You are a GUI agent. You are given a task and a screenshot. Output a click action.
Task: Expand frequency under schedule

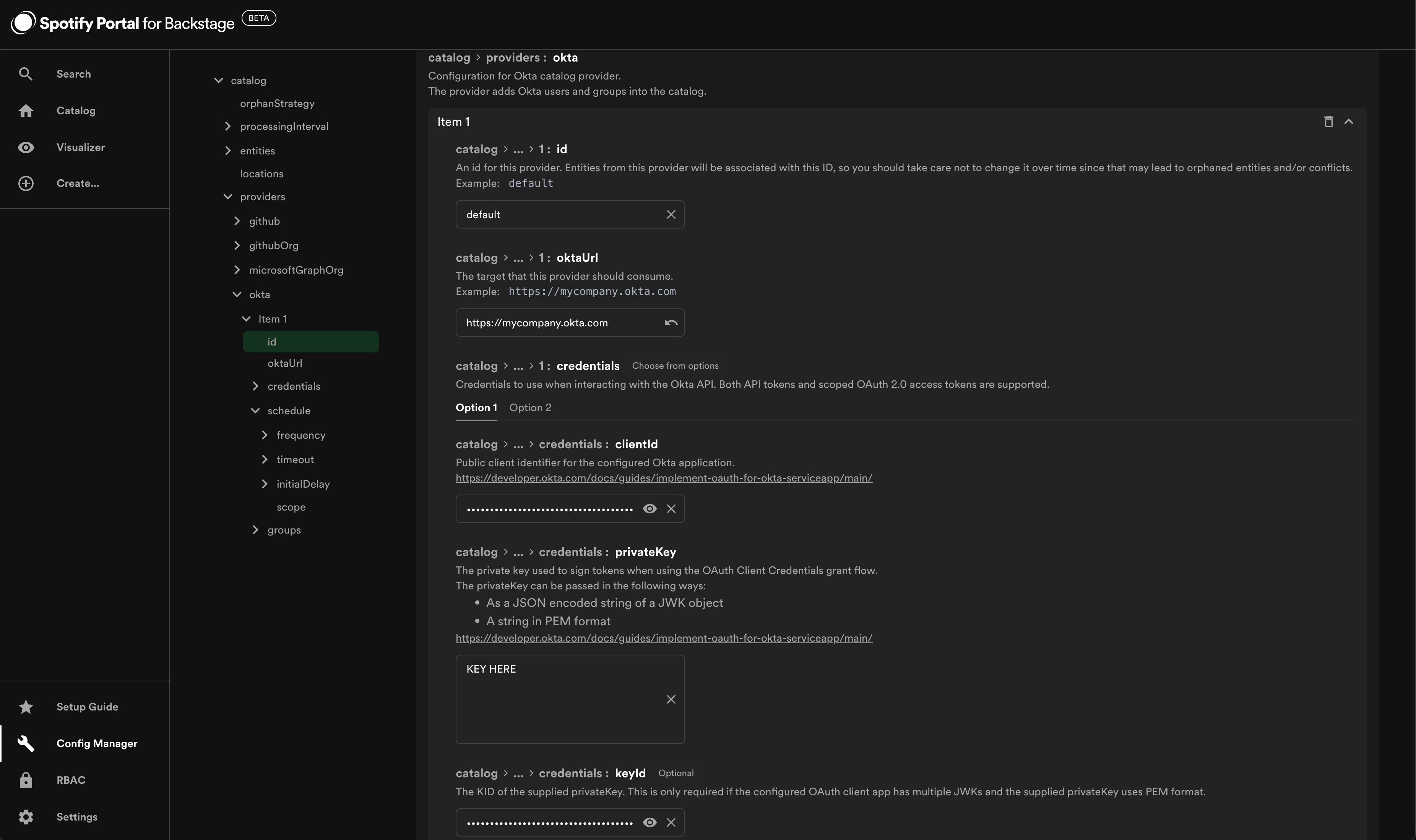pos(265,435)
